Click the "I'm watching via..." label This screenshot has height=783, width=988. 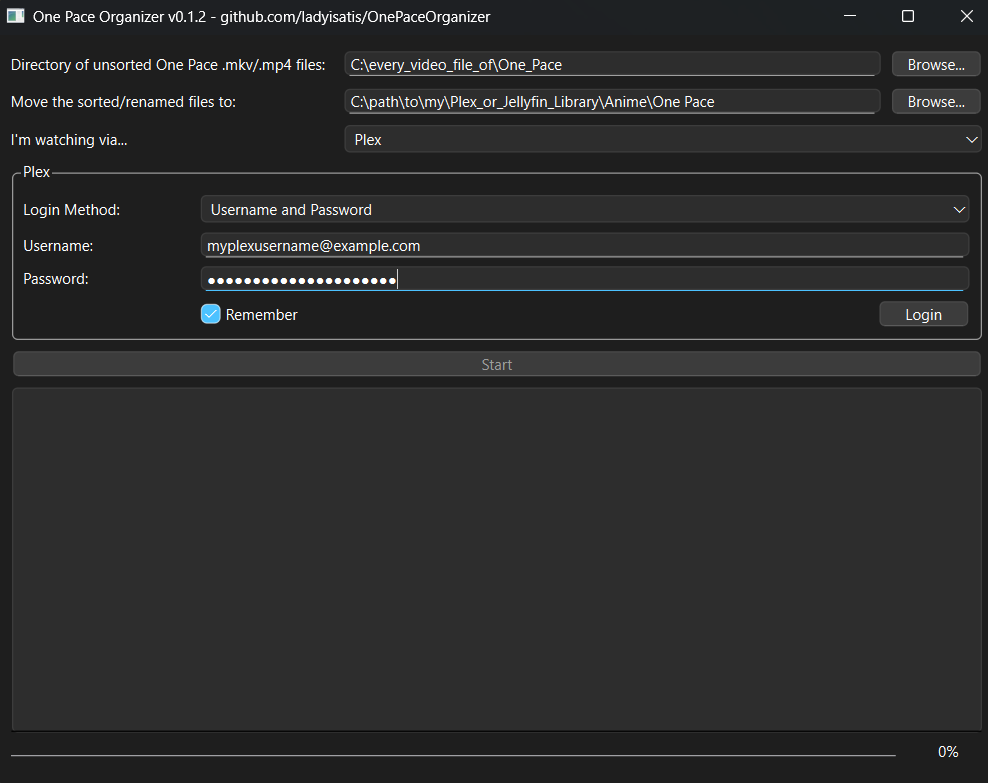pyautogui.click(x=69, y=140)
